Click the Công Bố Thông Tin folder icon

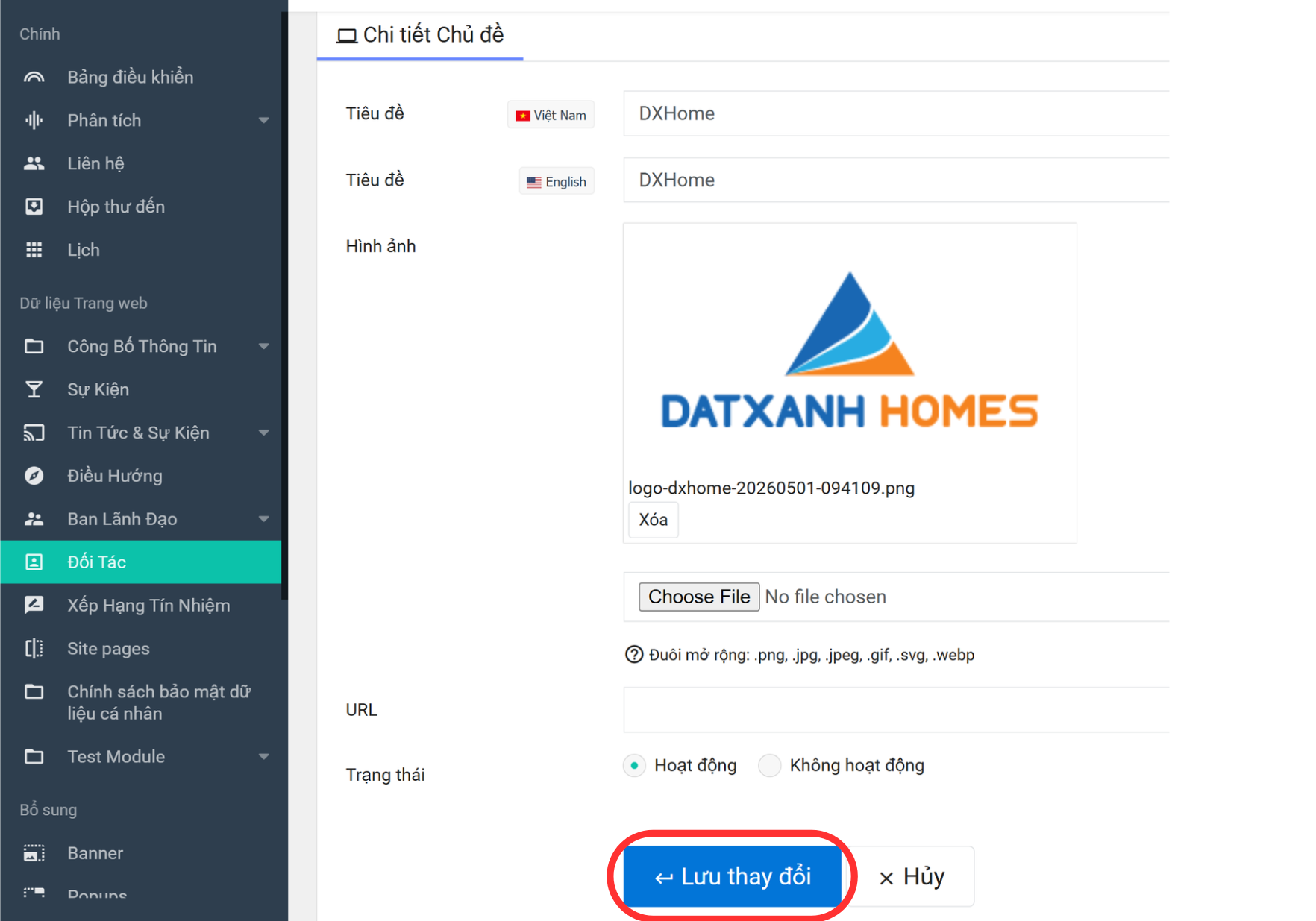point(34,346)
